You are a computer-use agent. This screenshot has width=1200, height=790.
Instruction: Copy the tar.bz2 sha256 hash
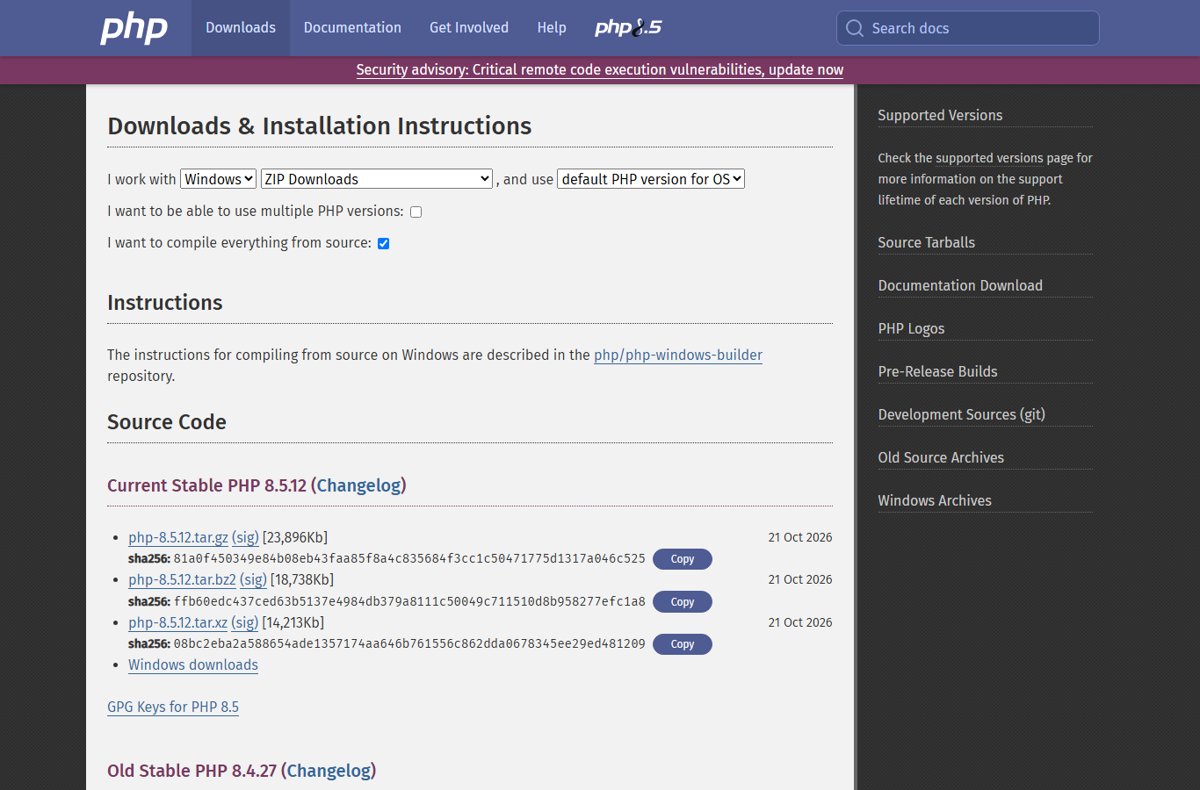click(682, 602)
